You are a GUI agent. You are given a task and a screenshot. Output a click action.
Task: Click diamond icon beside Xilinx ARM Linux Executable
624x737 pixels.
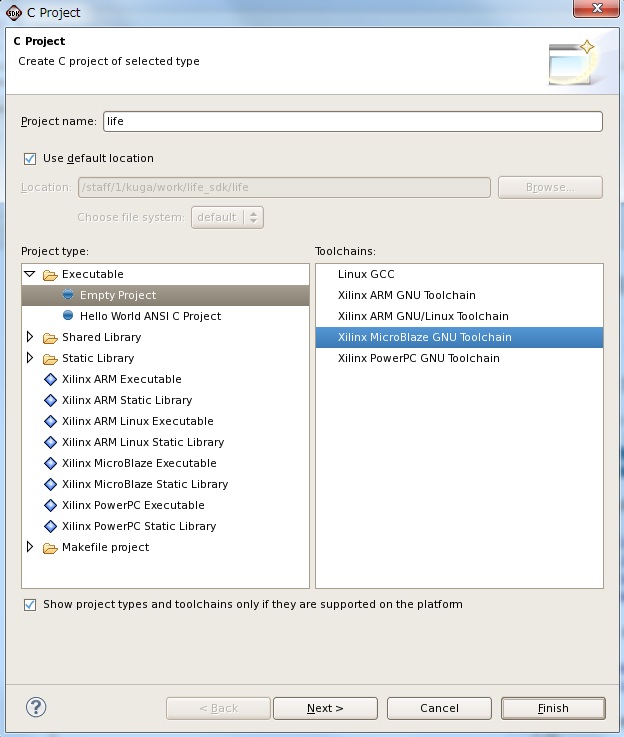[50, 421]
